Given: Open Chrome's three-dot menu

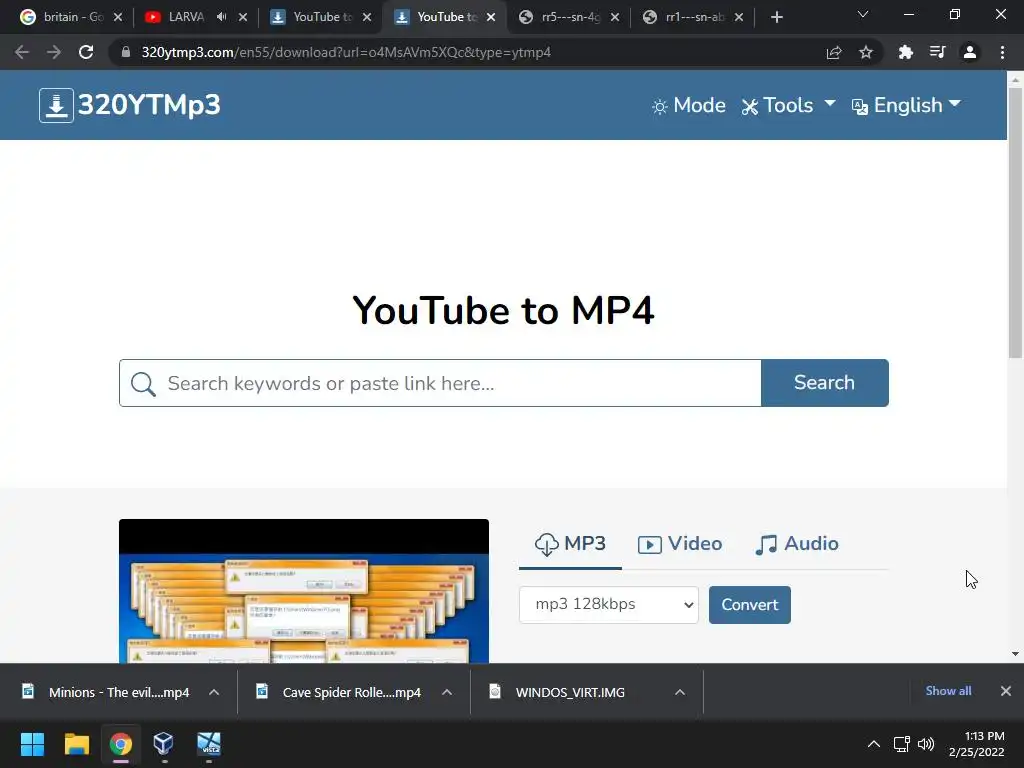Looking at the screenshot, I should point(1002,52).
